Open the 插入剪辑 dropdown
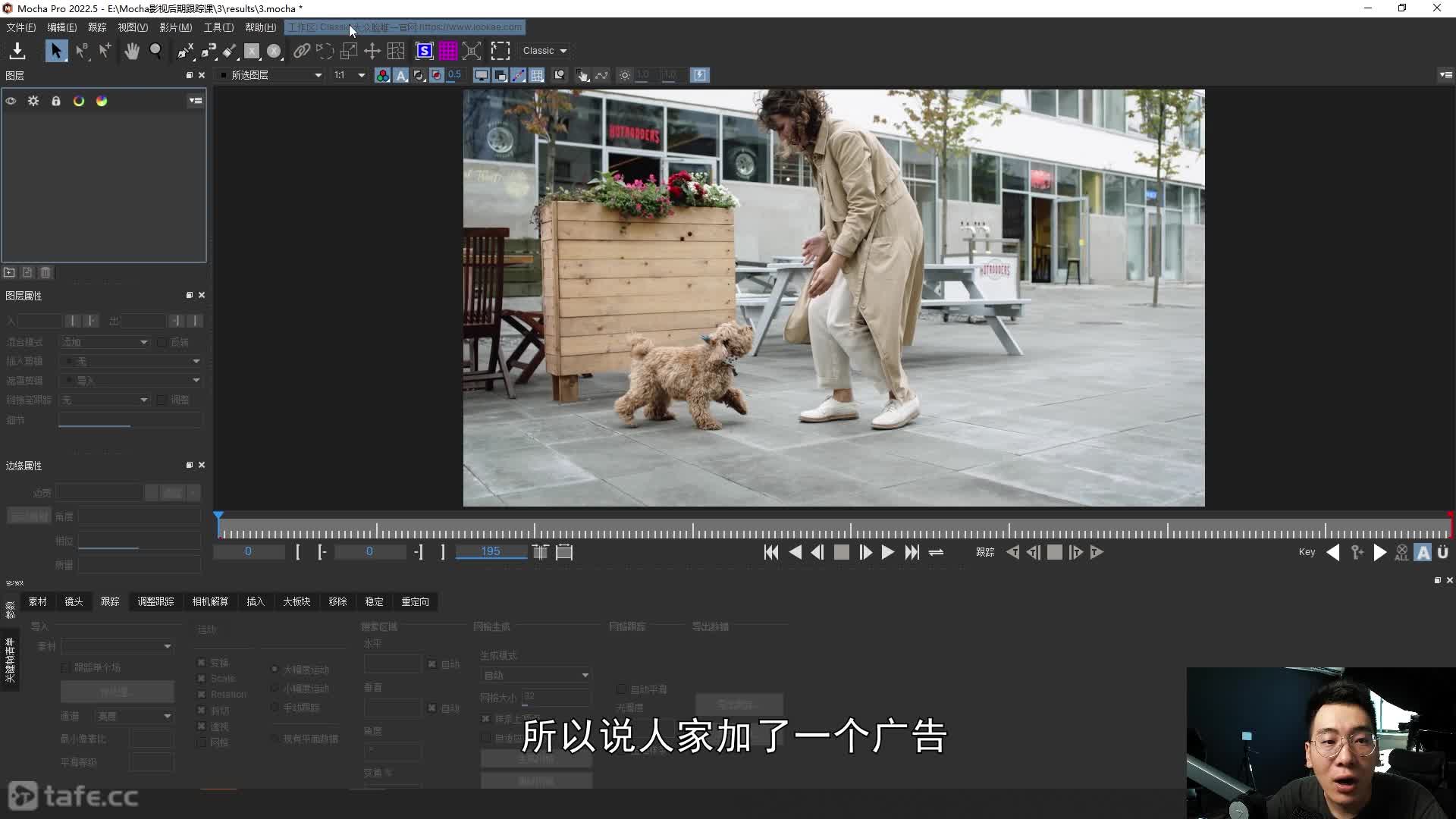This screenshot has width=1456, height=819. click(x=130, y=361)
